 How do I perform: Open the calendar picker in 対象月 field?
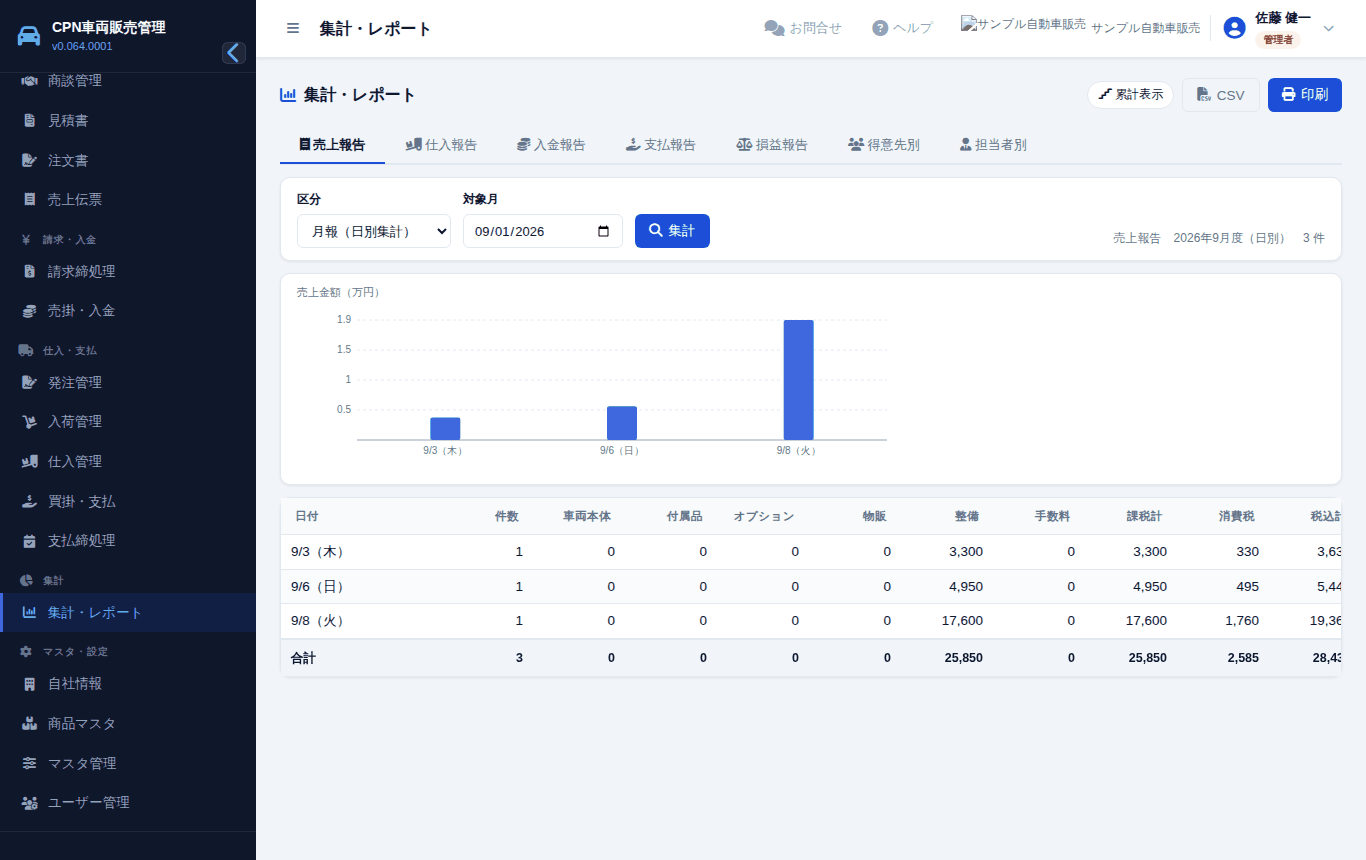tap(603, 231)
